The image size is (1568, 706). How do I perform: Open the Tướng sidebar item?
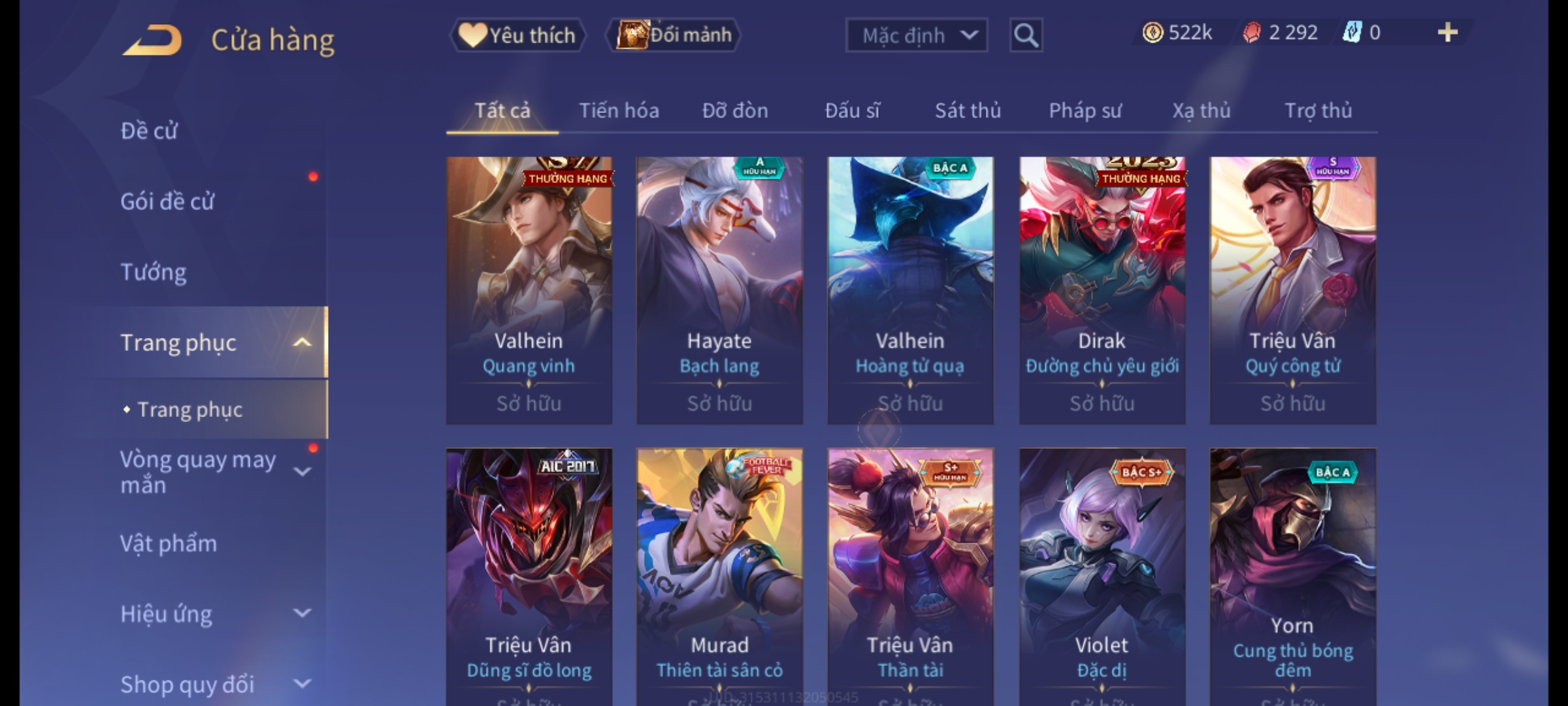point(154,272)
